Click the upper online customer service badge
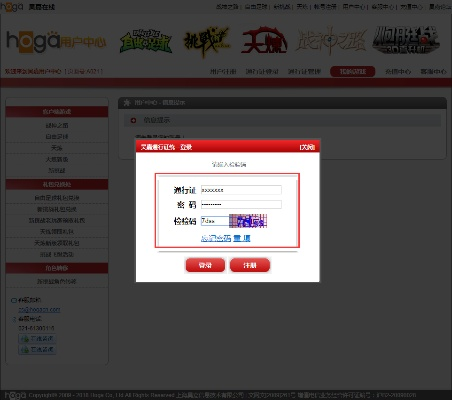Image resolution: width=452 pixels, height=400 pixels. click(x=37, y=339)
